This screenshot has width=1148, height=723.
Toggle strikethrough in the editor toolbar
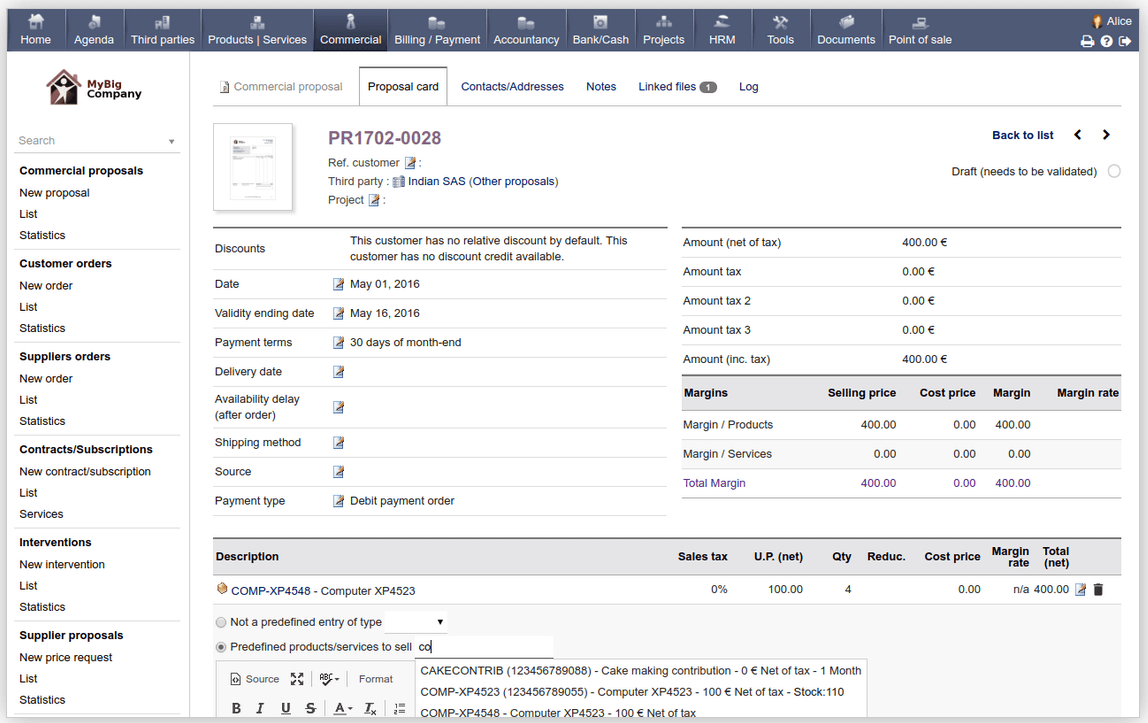[x=310, y=708]
